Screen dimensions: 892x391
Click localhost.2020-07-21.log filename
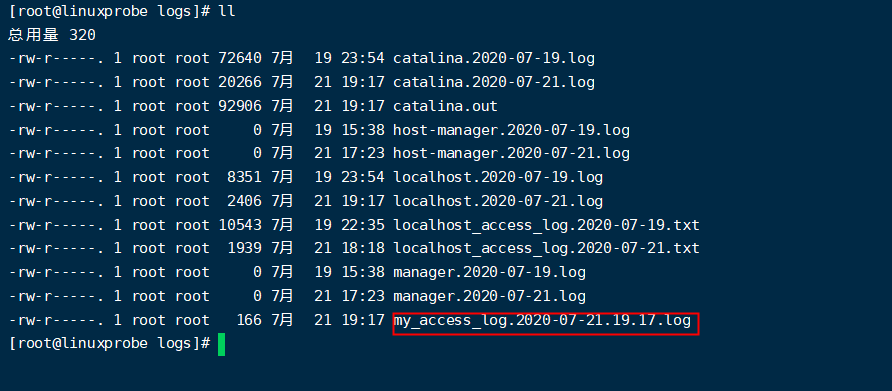tap(498, 201)
